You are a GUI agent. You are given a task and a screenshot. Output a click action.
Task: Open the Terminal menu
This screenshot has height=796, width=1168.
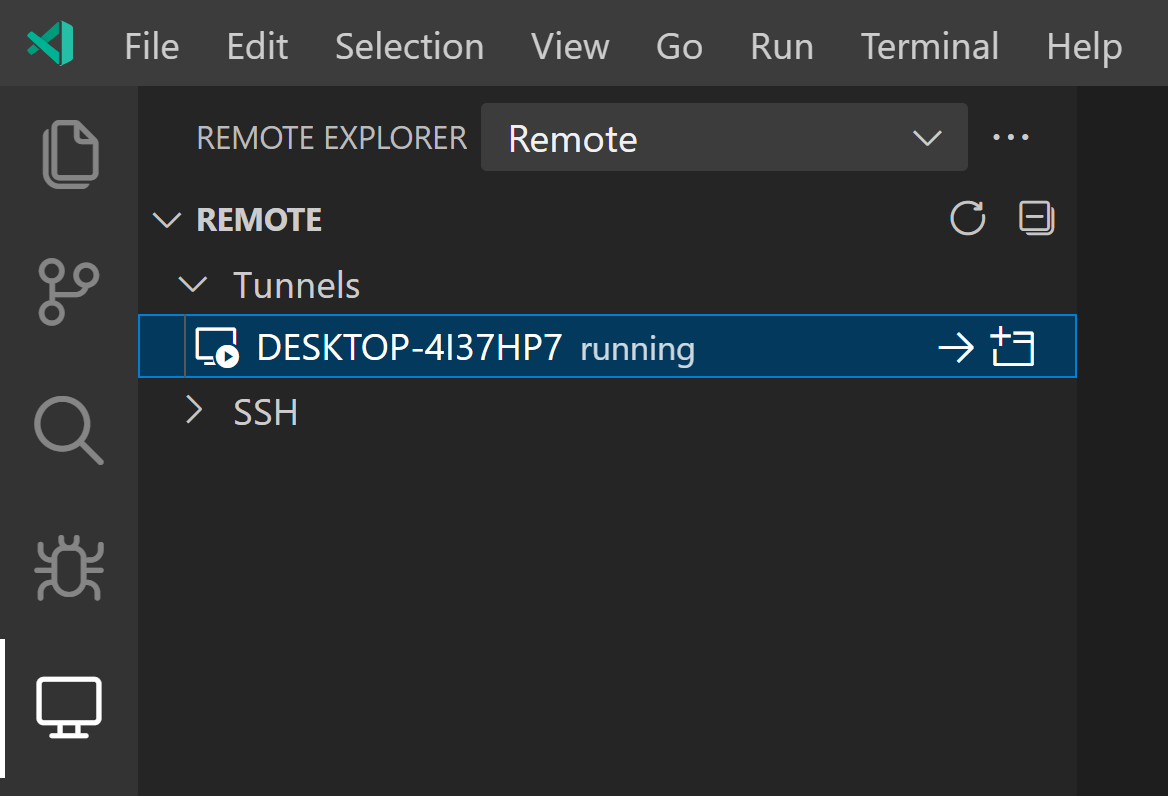click(x=929, y=46)
